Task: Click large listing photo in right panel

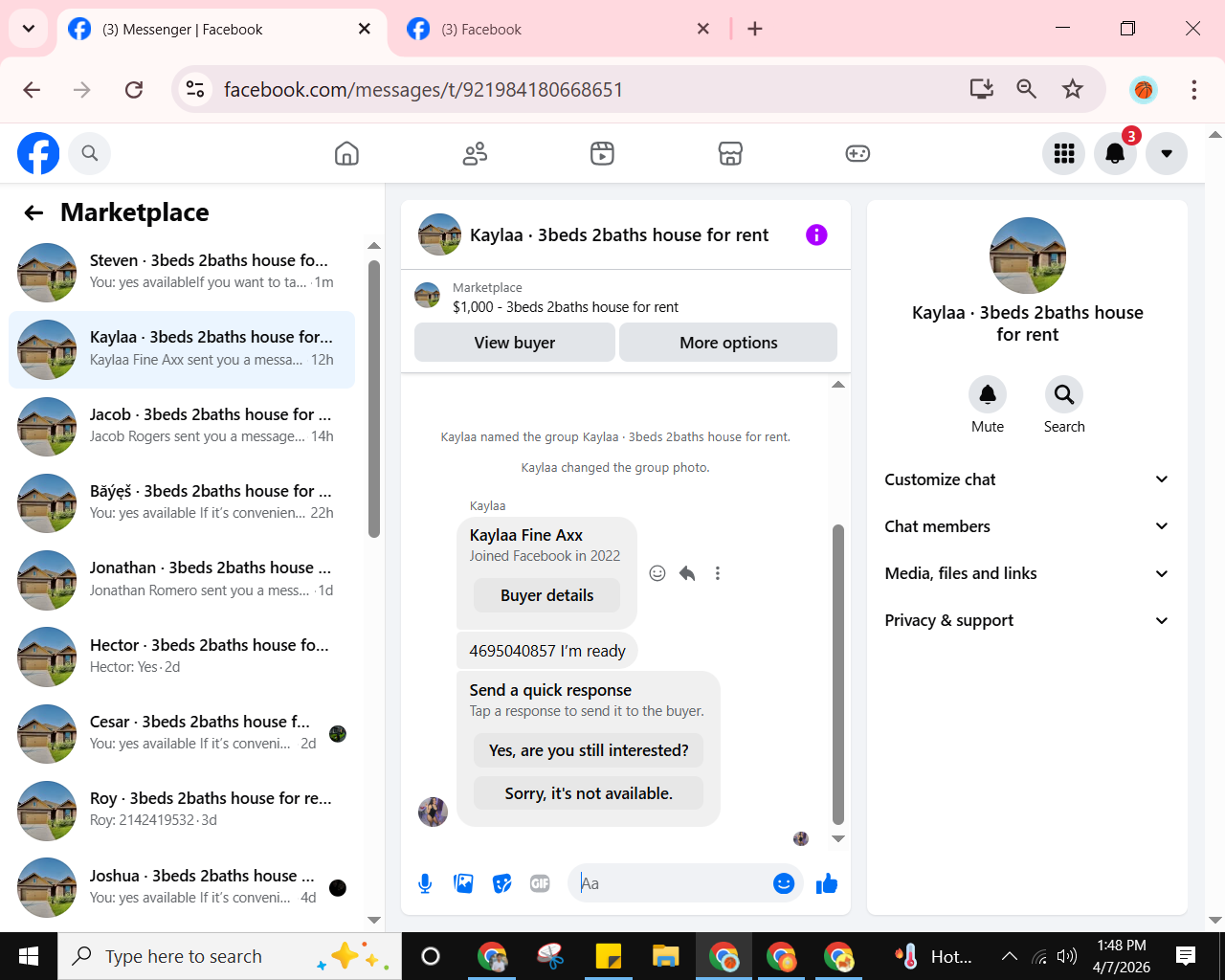Action: point(1028,256)
